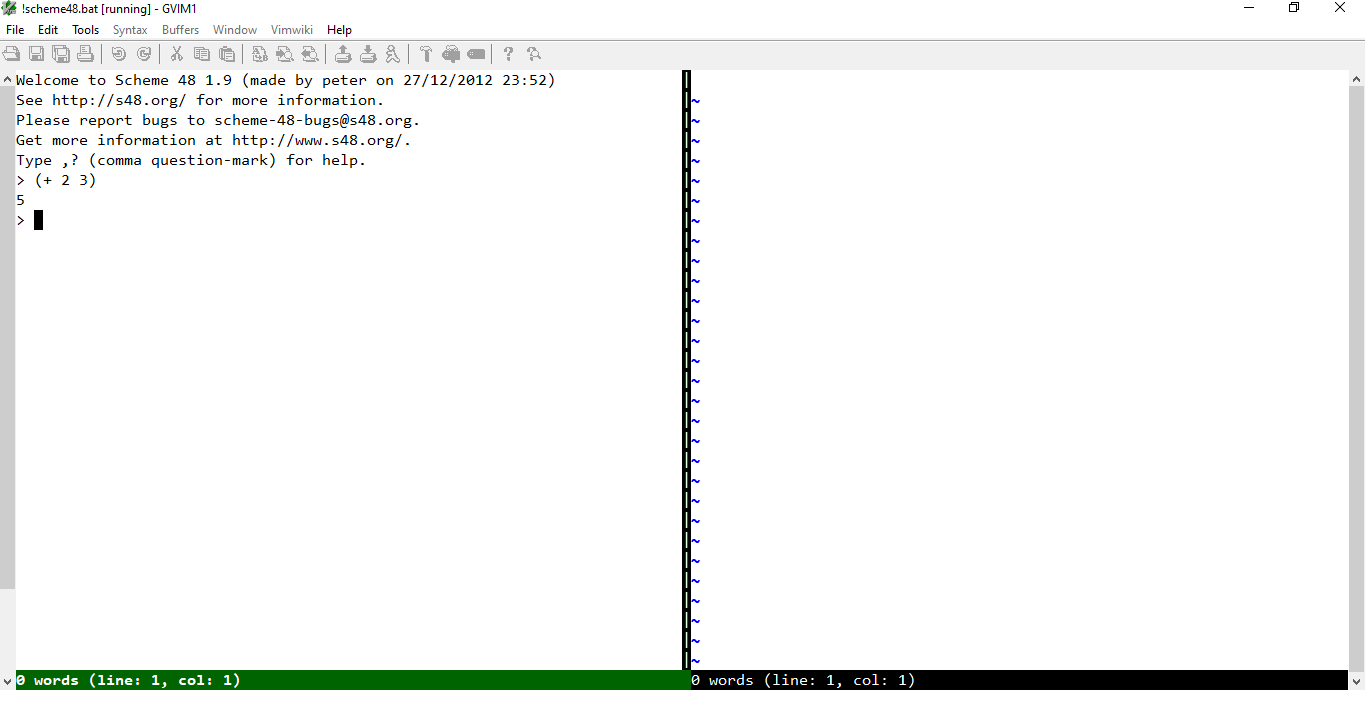Screen dimensions: 1365x721
Task: Click the Redo toolbar icon
Action: (144, 54)
